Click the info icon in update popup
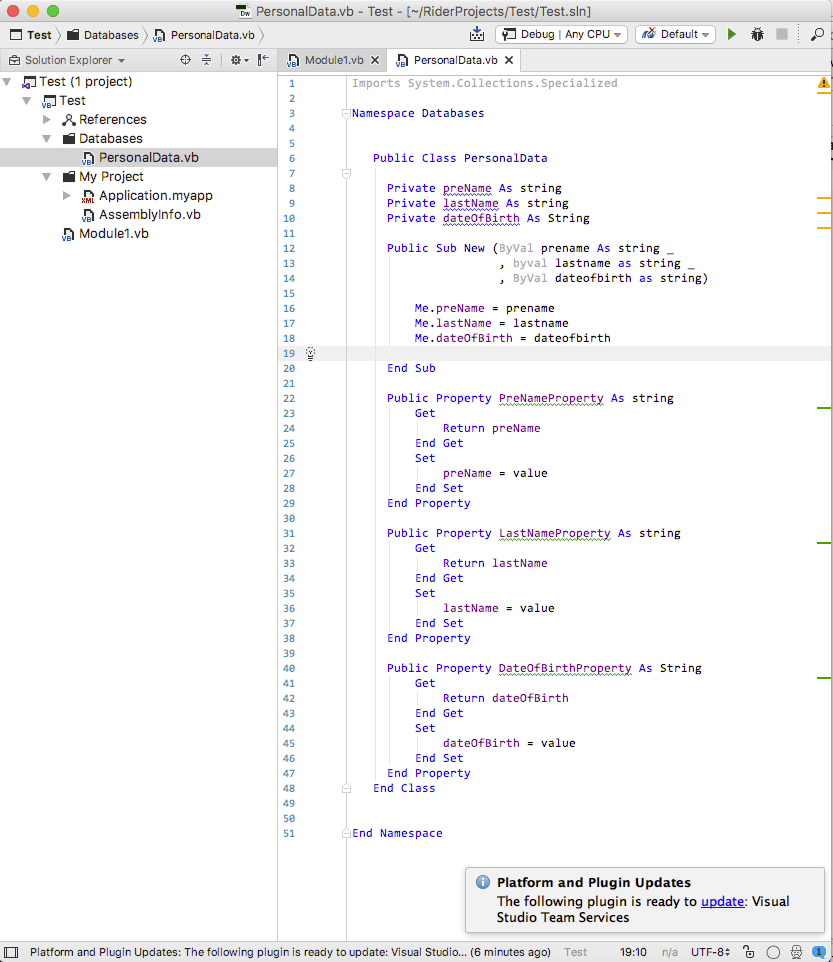833x962 pixels. (x=483, y=882)
